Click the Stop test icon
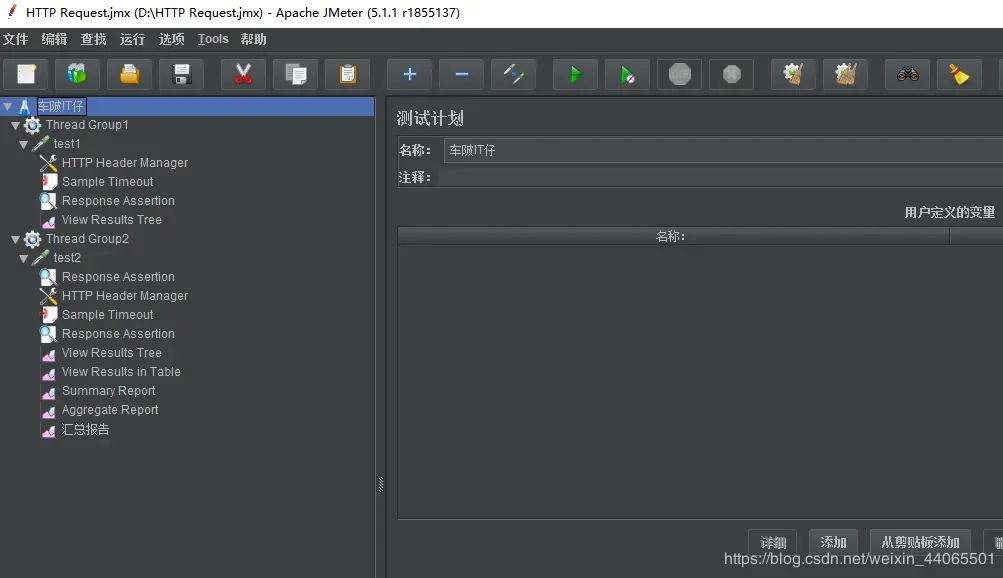 click(x=680, y=74)
